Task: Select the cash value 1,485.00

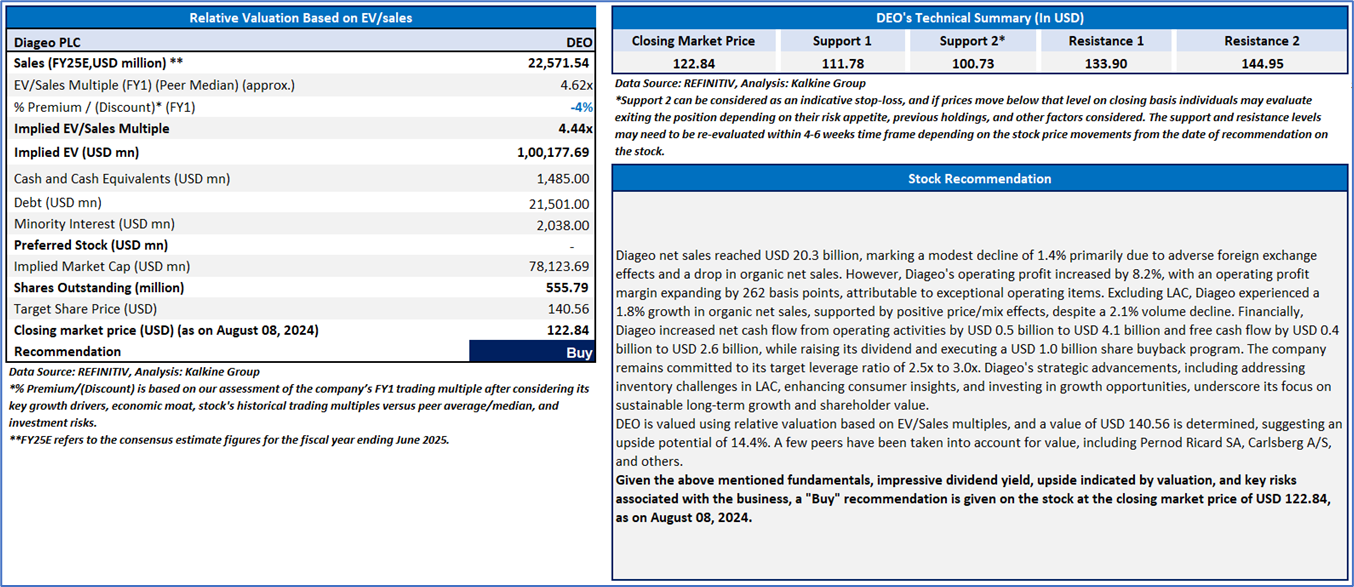Action: pos(564,179)
